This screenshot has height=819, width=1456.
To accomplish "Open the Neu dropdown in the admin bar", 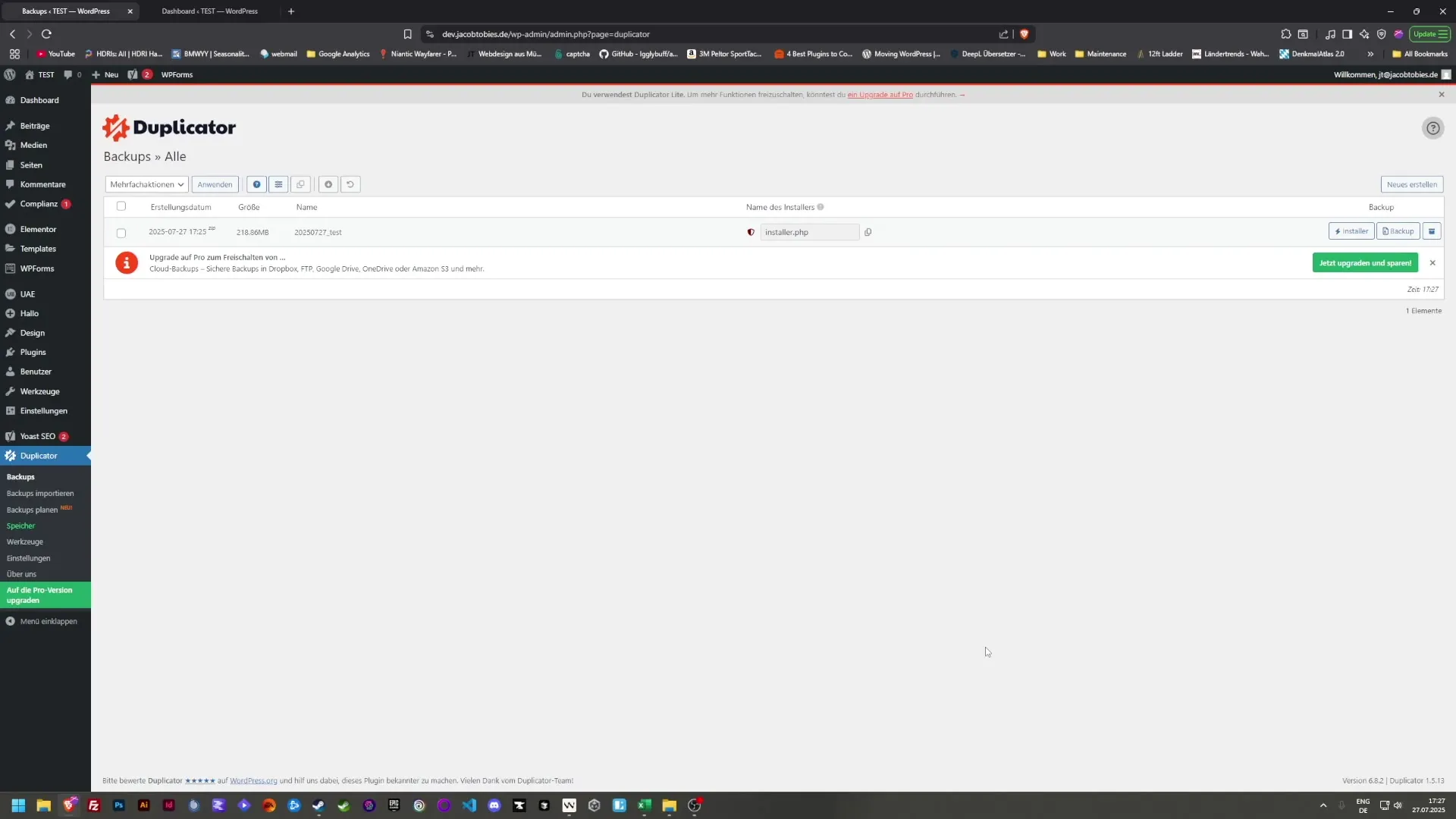I will pos(106,74).
